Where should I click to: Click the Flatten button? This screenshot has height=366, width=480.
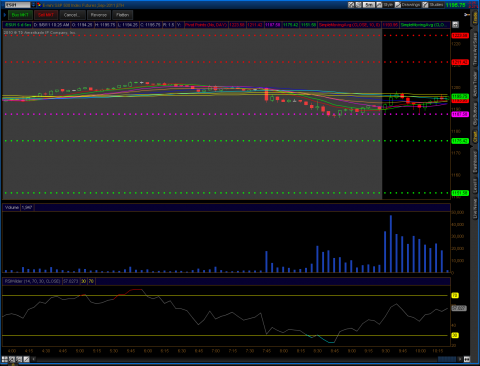click(123, 15)
